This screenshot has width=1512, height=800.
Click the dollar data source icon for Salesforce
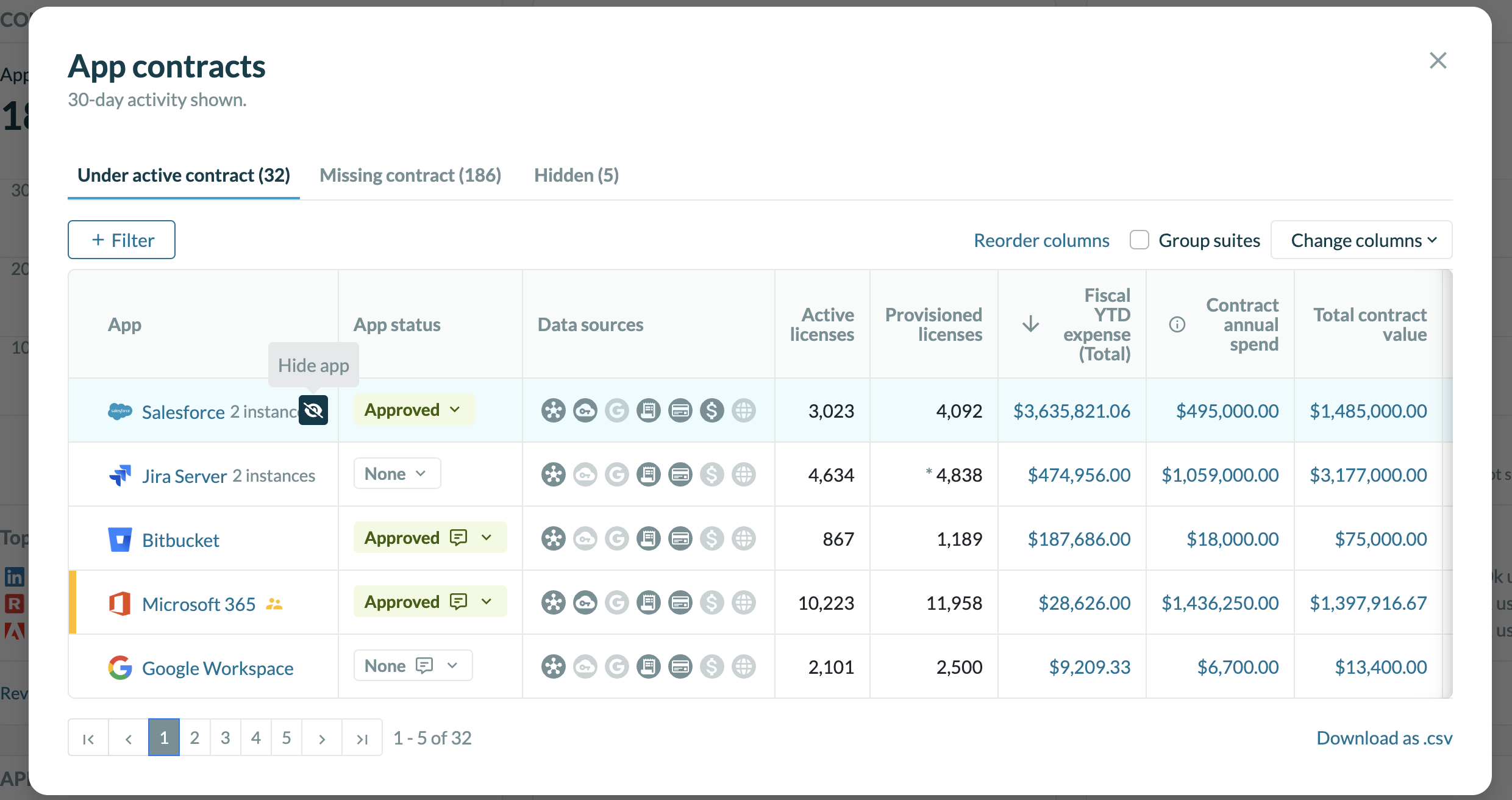(711, 410)
